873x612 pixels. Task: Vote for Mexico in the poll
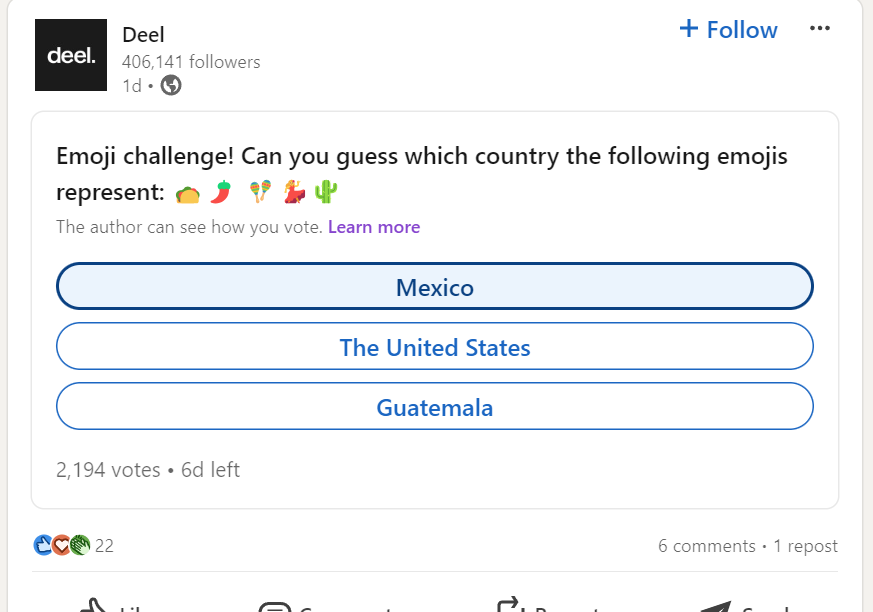(x=435, y=288)
